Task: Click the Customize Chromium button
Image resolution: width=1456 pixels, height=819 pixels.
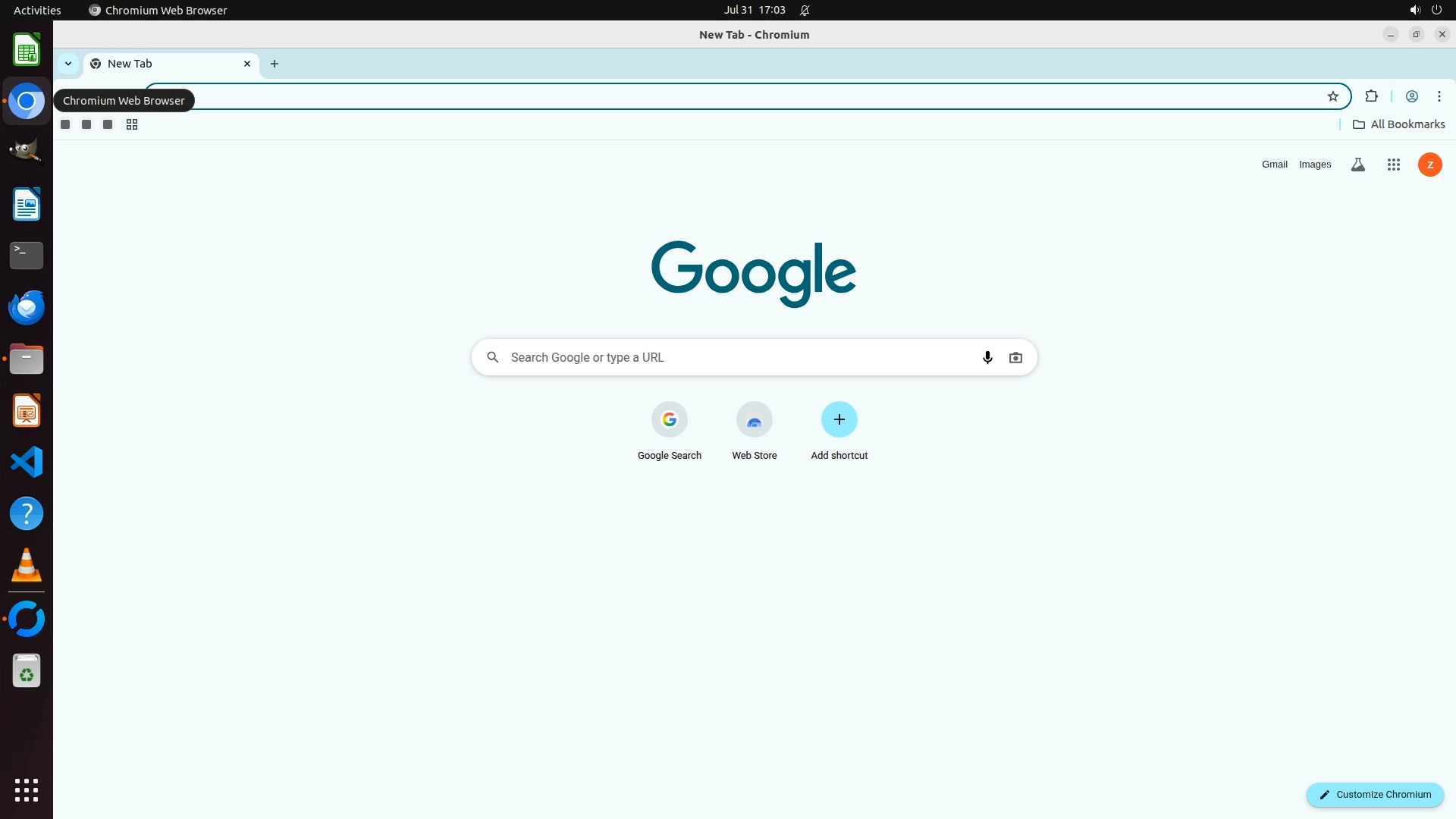Action: point(1375,795)
